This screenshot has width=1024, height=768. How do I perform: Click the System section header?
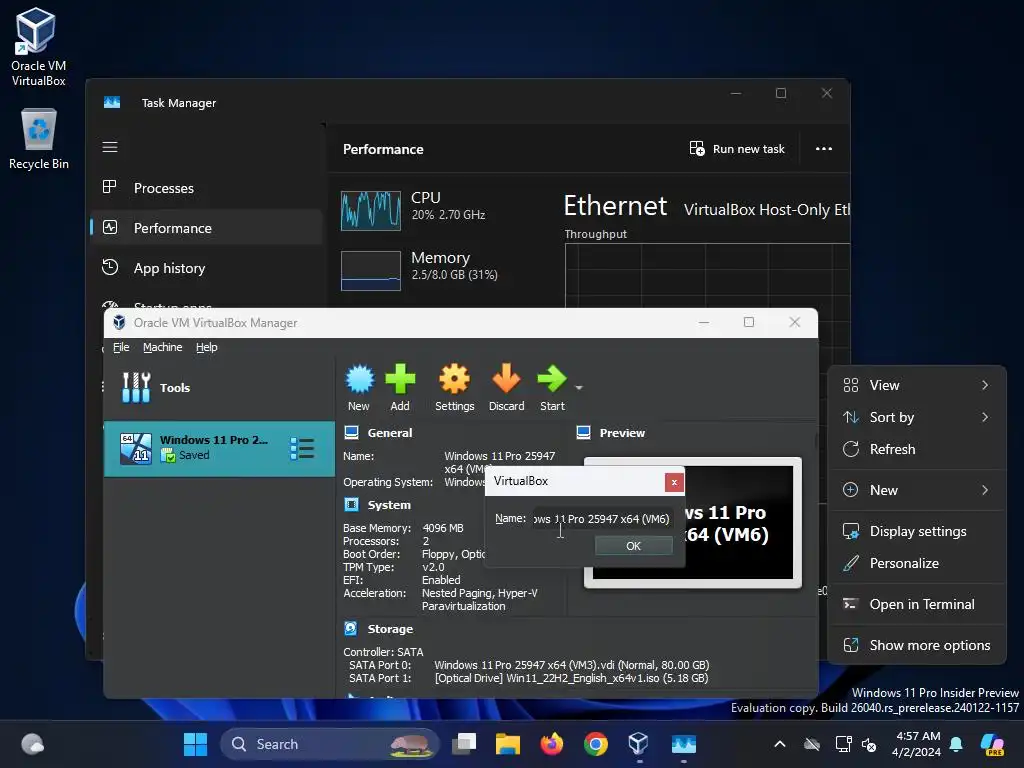[x=389, y=505]
